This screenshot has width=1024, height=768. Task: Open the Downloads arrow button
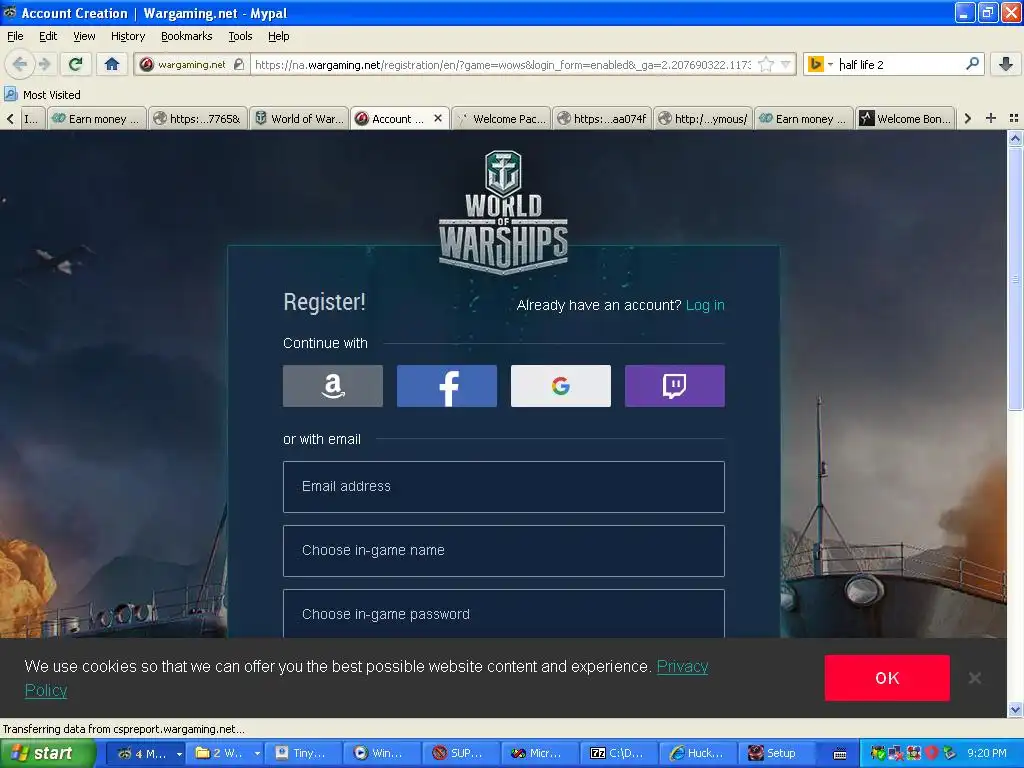click(1006, 64)
